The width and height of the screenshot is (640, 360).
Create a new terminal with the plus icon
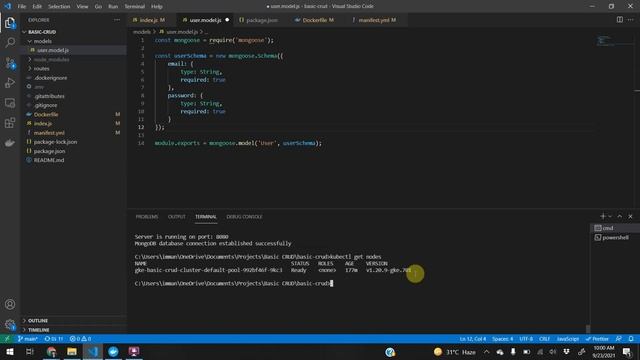pos(602,216)
